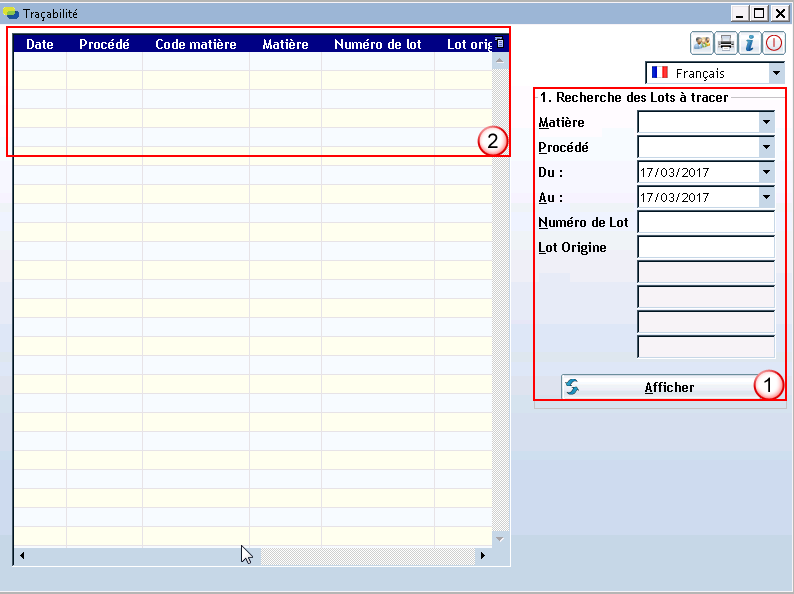Sort by the Procédé column header
The height and width of the screenshot is (594, 794).
104,44
